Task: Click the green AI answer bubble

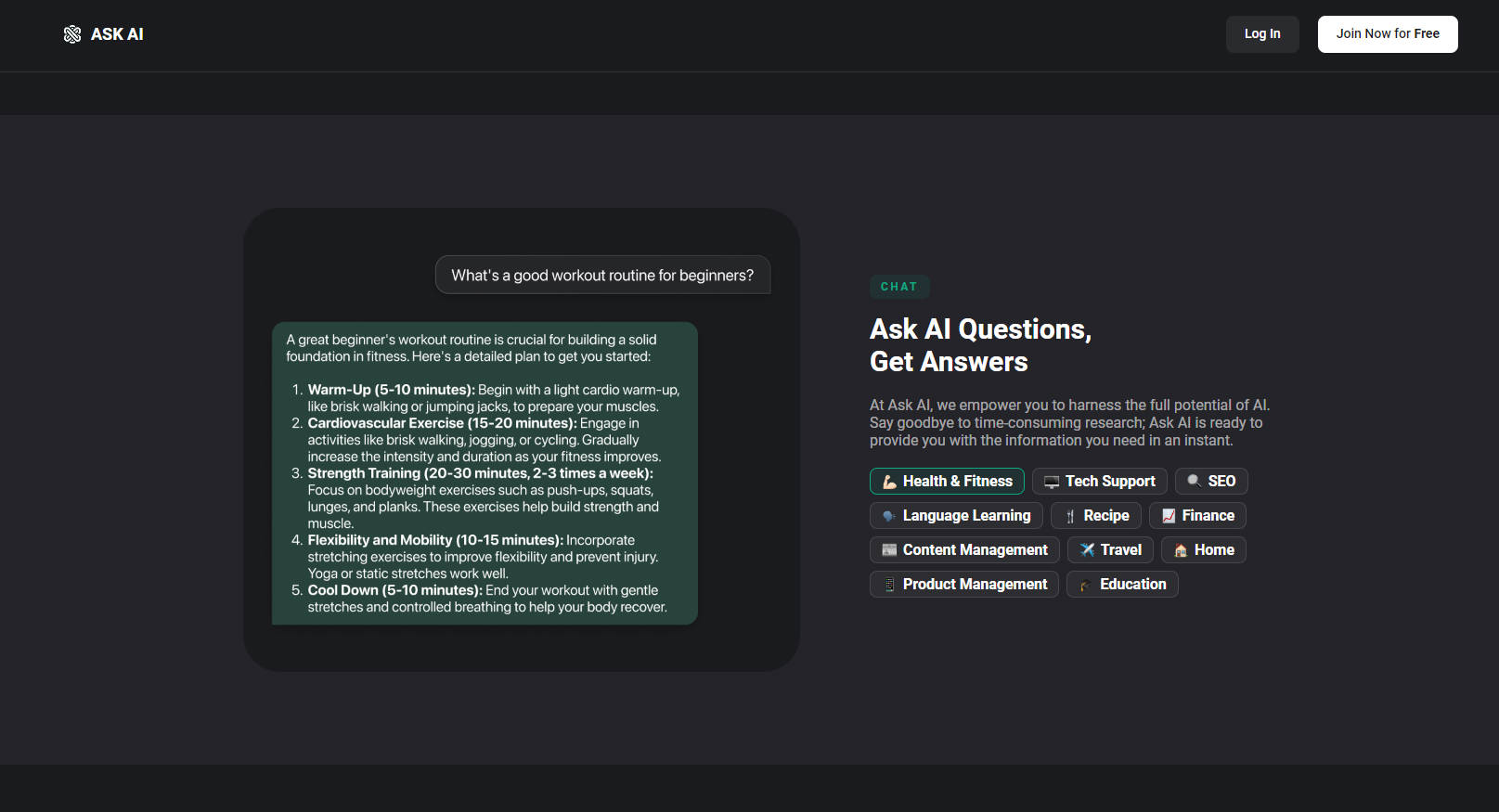Action: (485, 473)
